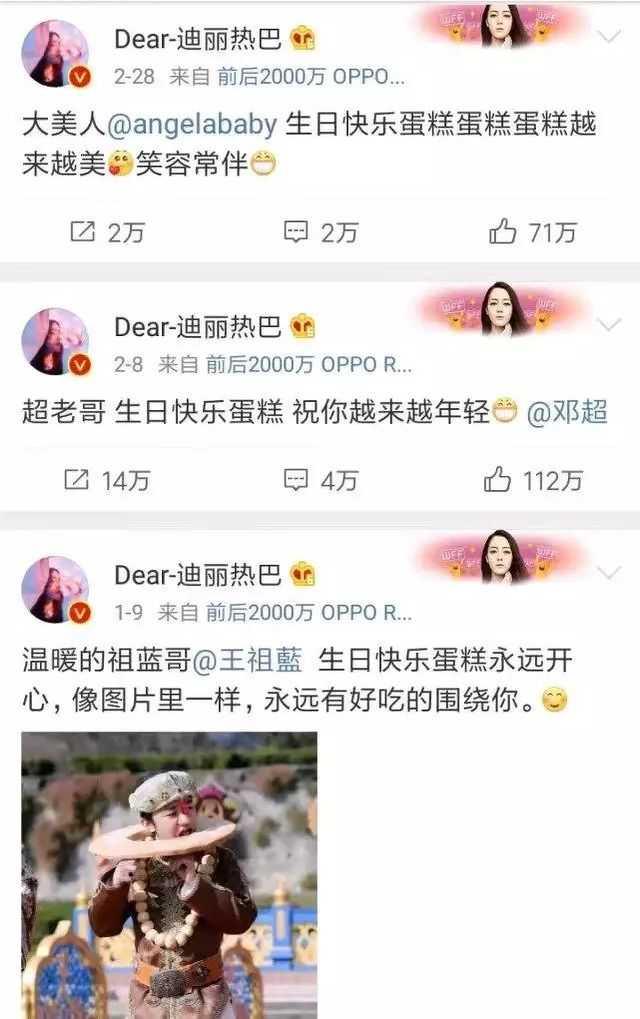Image resolution: width=640 pixels, height=1019 pixels.
Task: Open the profile avatar on the 2-28 post
Action: (x=55, y=54)
